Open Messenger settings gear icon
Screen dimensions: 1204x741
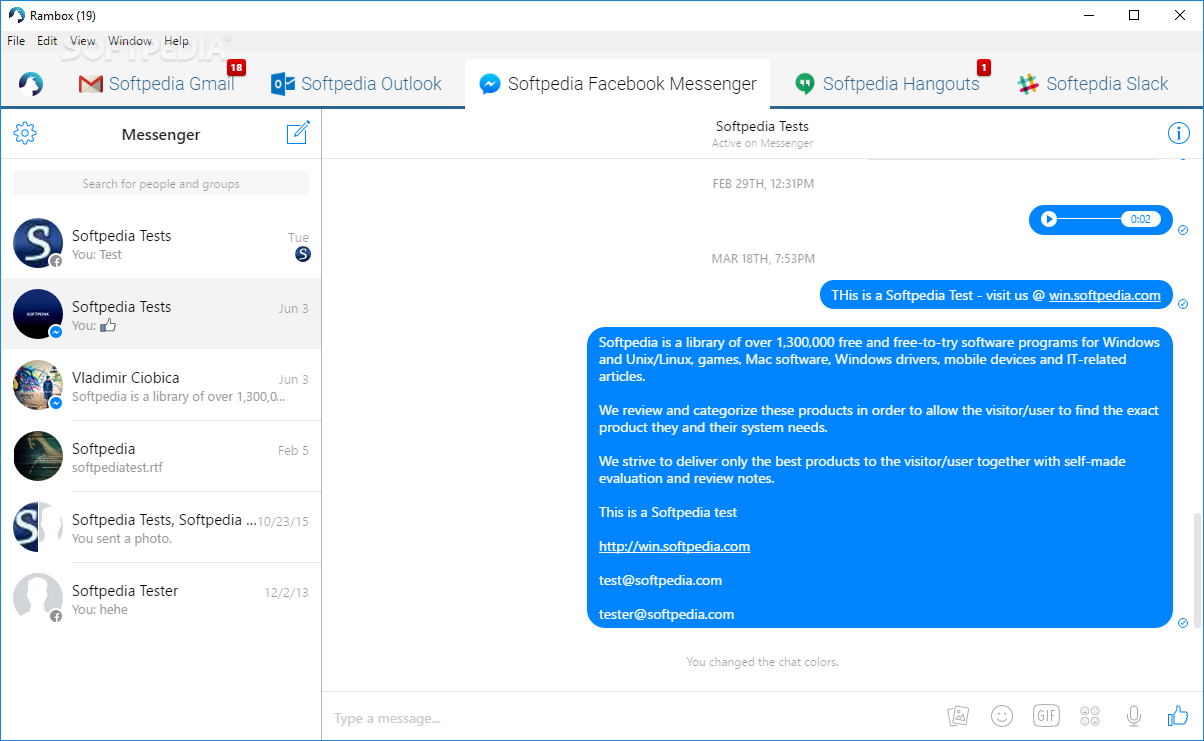pos(25,133)
